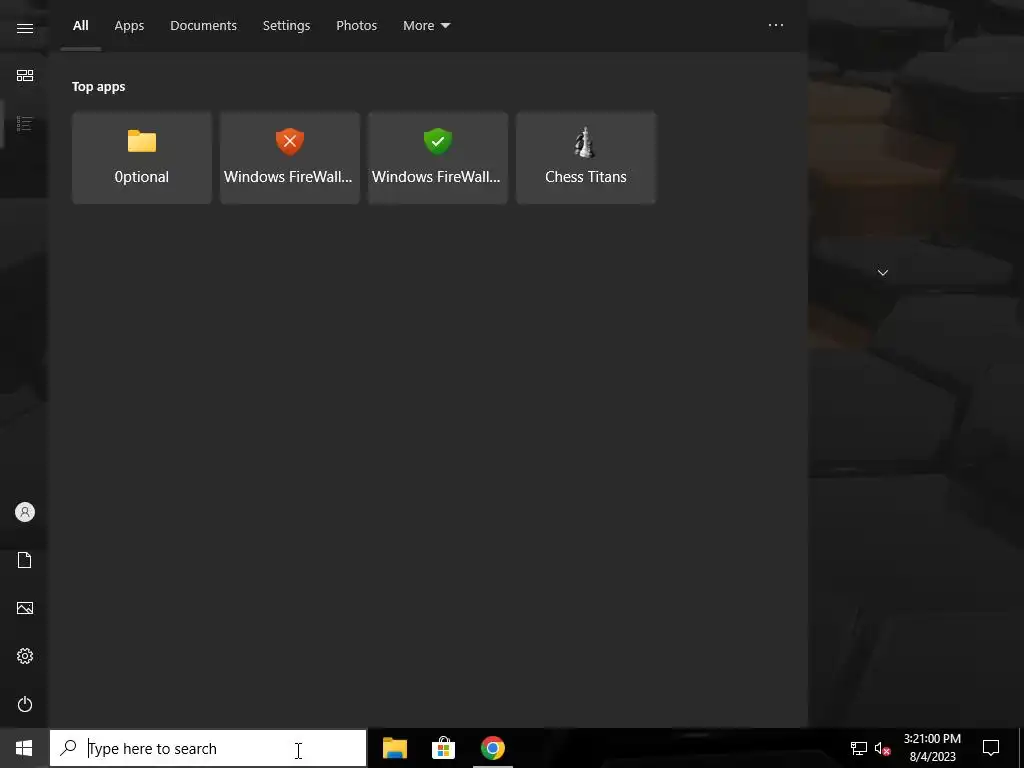
Task: Switch to the Settings search tab
Action: pyautogui.click(x=287, y=25)
